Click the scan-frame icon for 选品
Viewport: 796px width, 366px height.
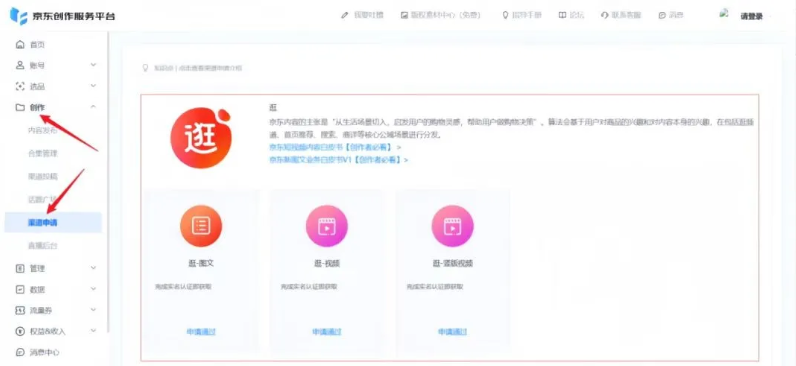(x=20, y=86)
